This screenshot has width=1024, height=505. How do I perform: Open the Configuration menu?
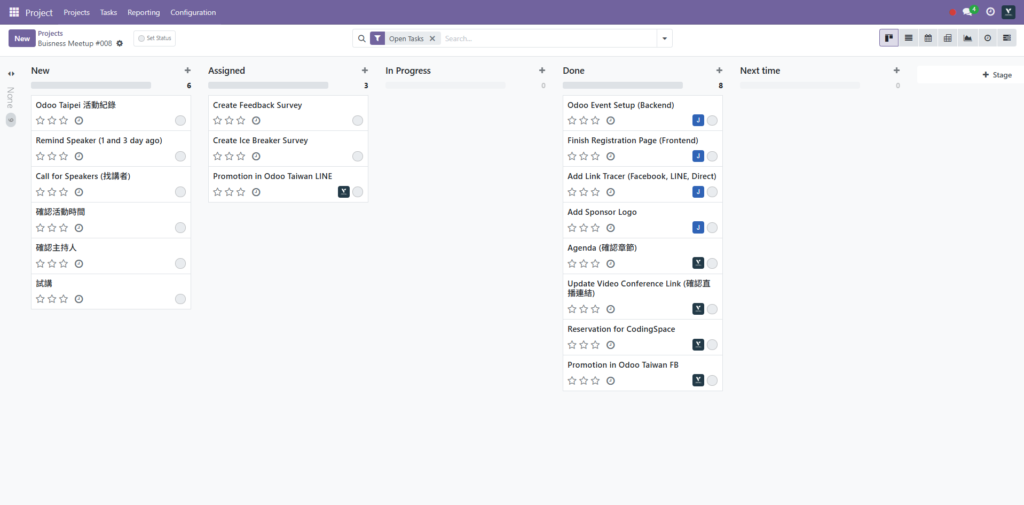[193, 13]
